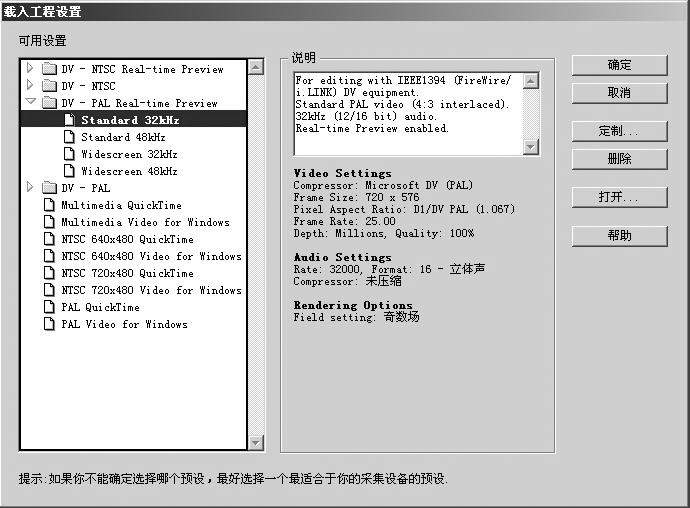Choose Multimedia Video for Windows preset
This screenshot has height=508, width=690.
[x=145, y=222]
